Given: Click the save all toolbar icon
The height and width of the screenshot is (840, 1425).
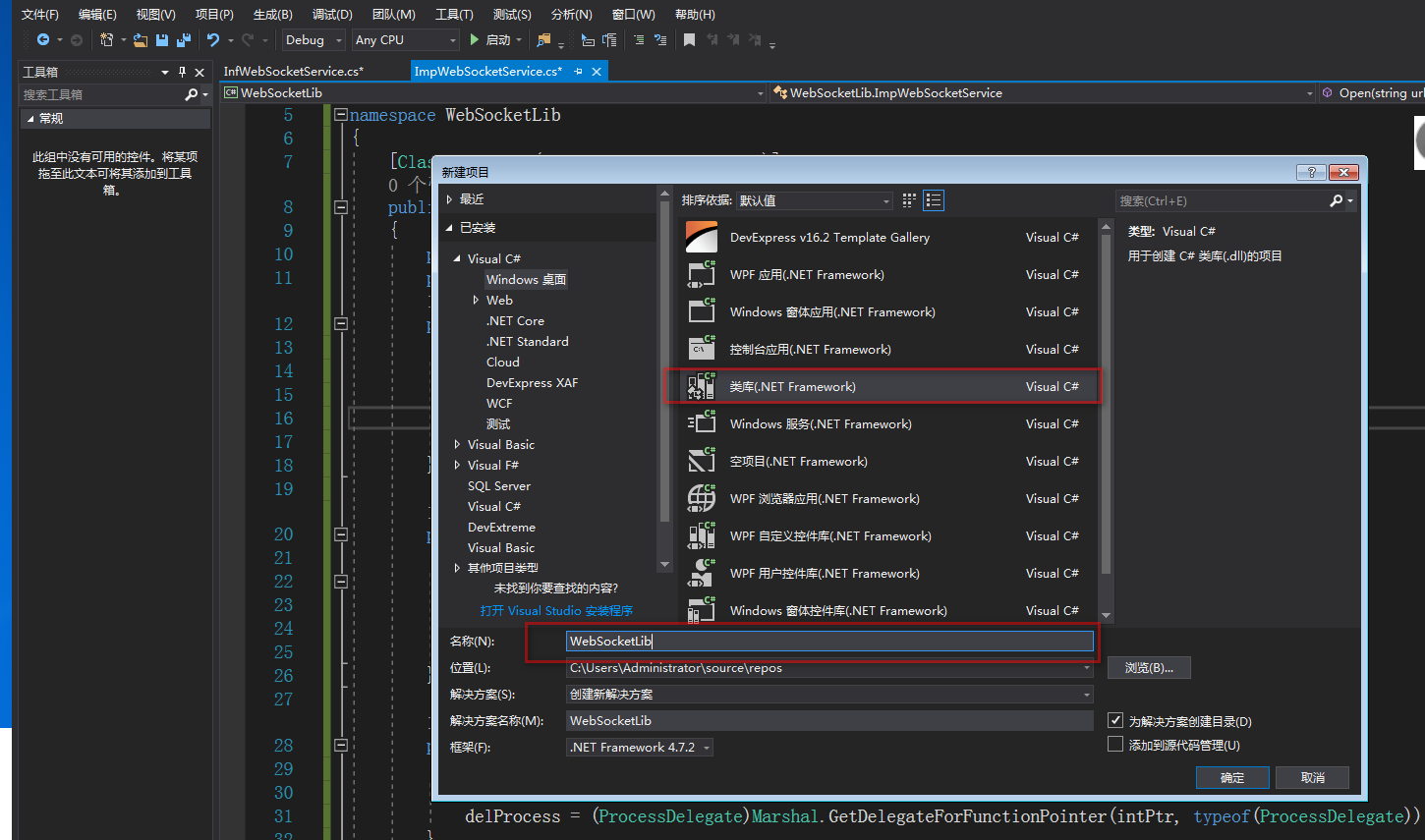Looking at the screenshot, I should click(183, 40).
